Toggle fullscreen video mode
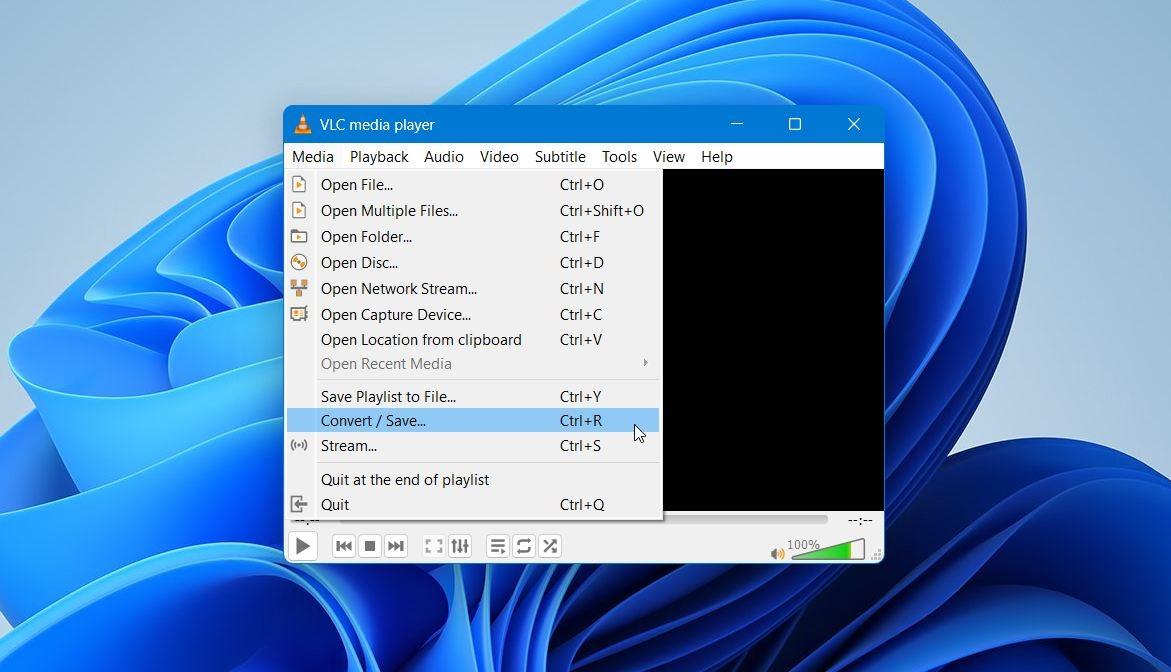 434,546
